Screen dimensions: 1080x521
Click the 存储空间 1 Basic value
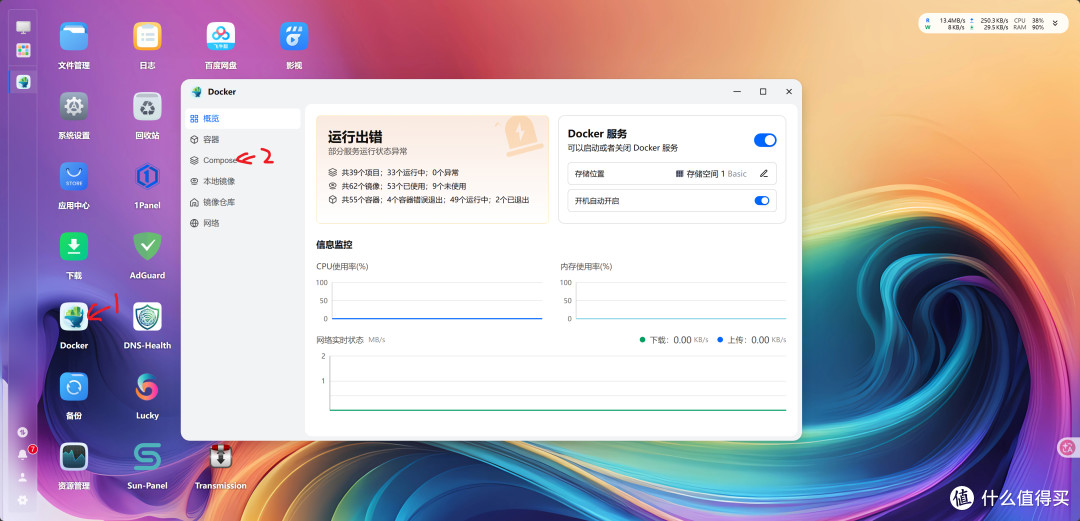coord(711,174)
